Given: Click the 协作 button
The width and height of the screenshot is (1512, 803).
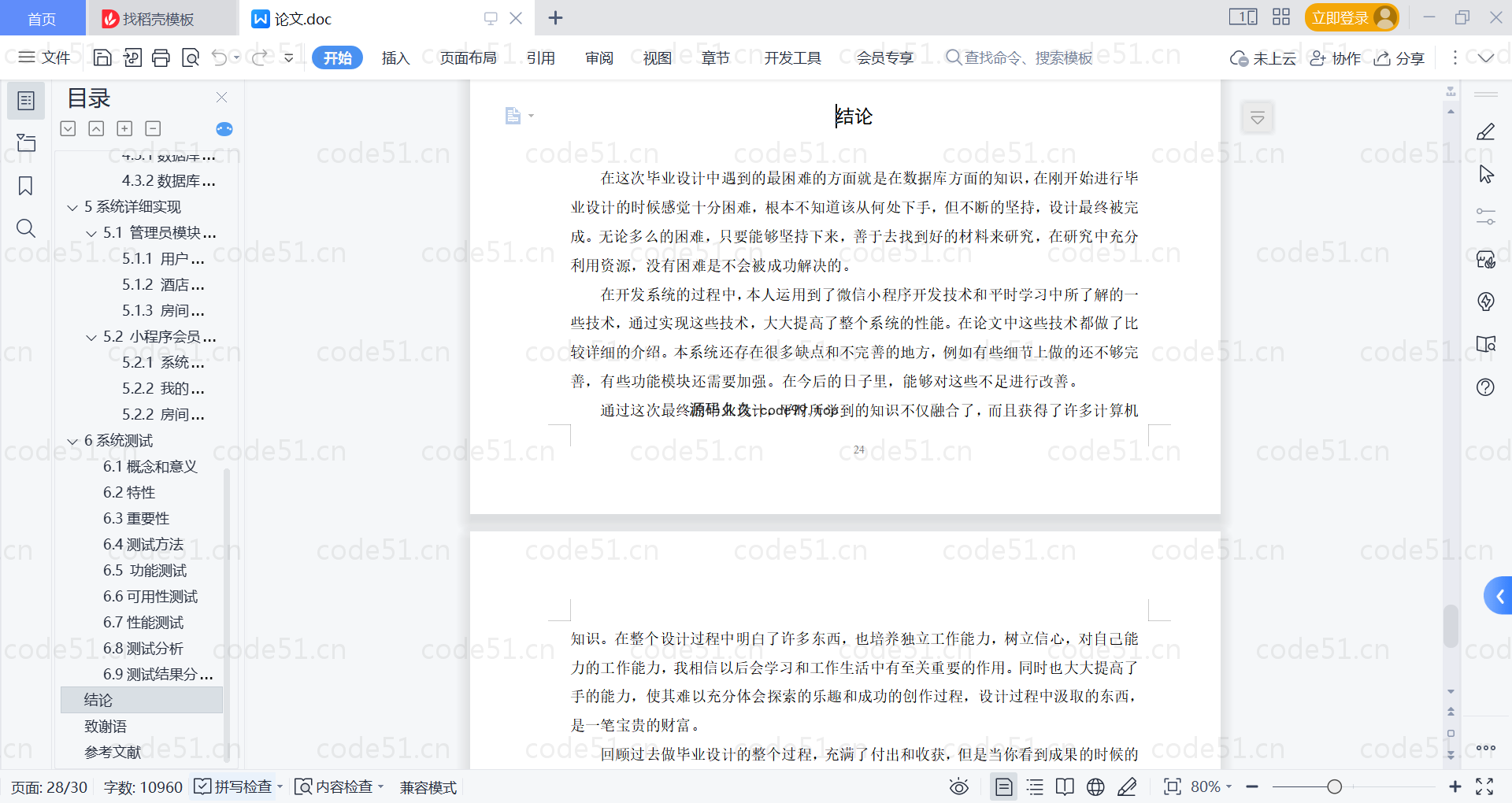Looking at the screenshot, I should click(1335, 58).
